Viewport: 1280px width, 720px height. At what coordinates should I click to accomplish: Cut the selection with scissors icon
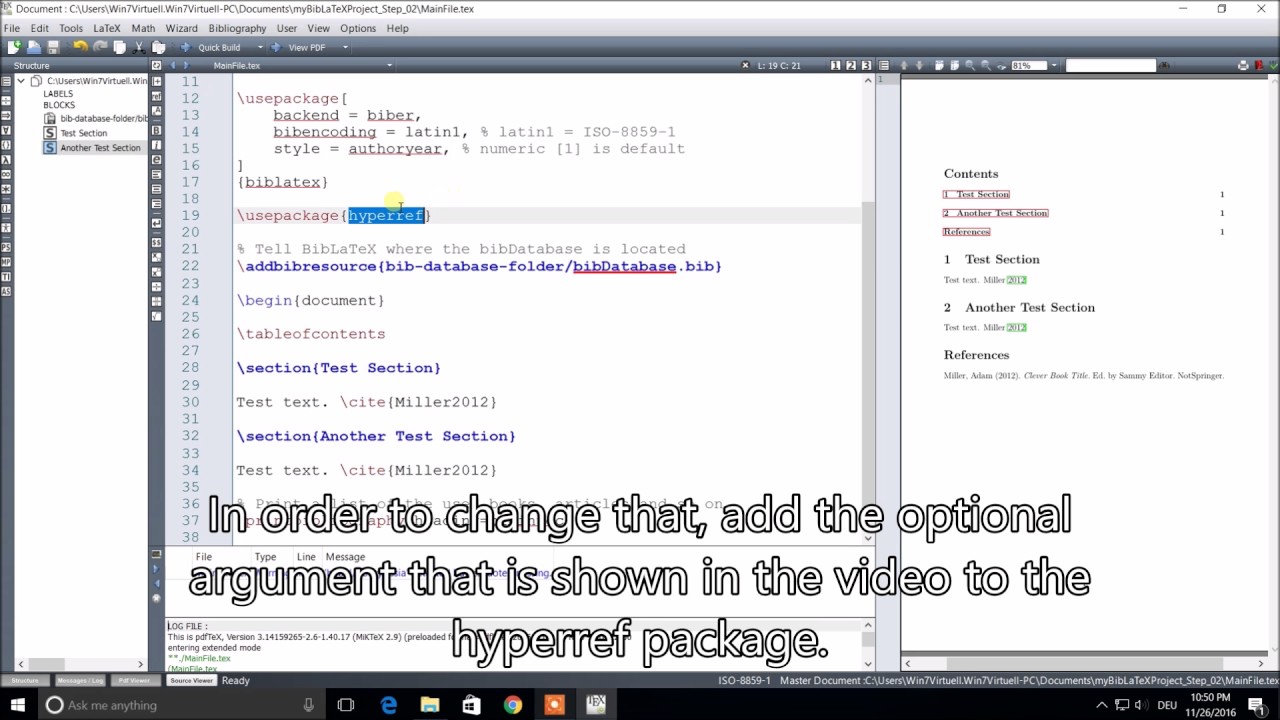[x=139, y=47]
